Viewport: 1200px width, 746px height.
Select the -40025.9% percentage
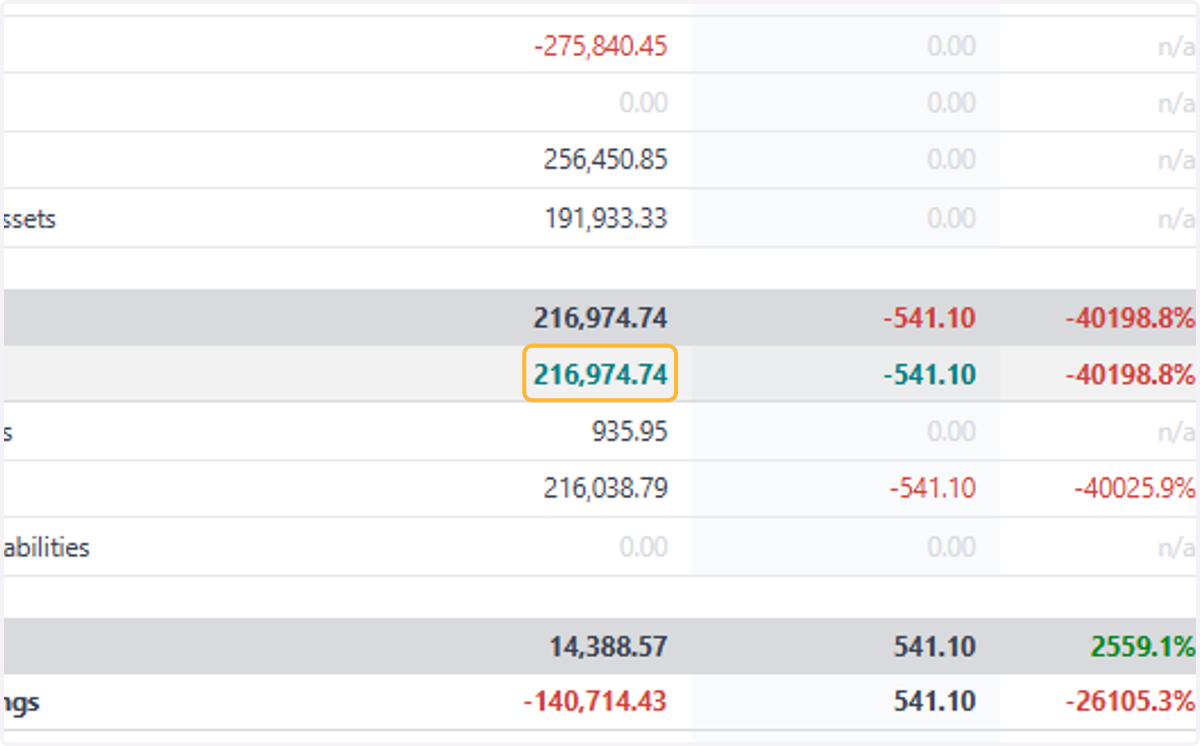(1135, 488)
